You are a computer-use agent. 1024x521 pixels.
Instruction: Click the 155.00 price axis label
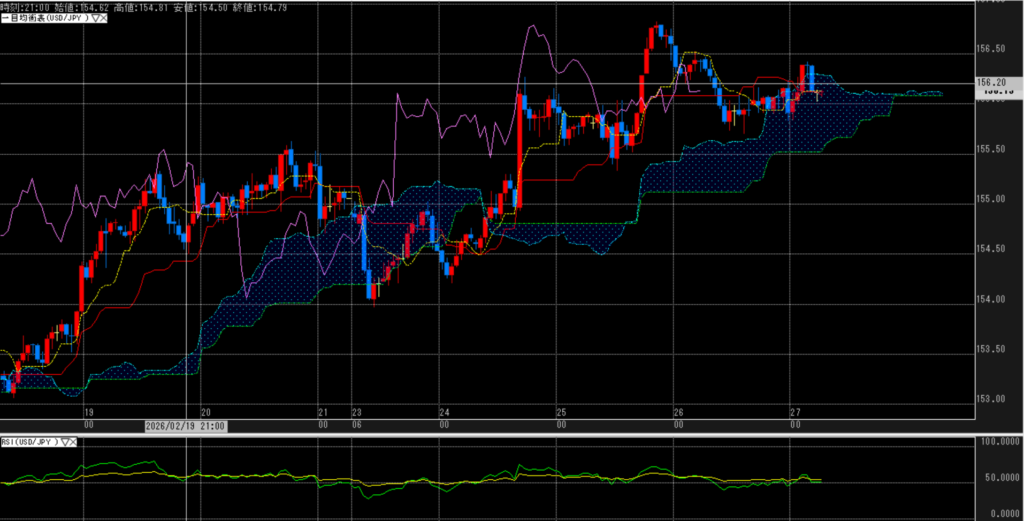(990, 199)
